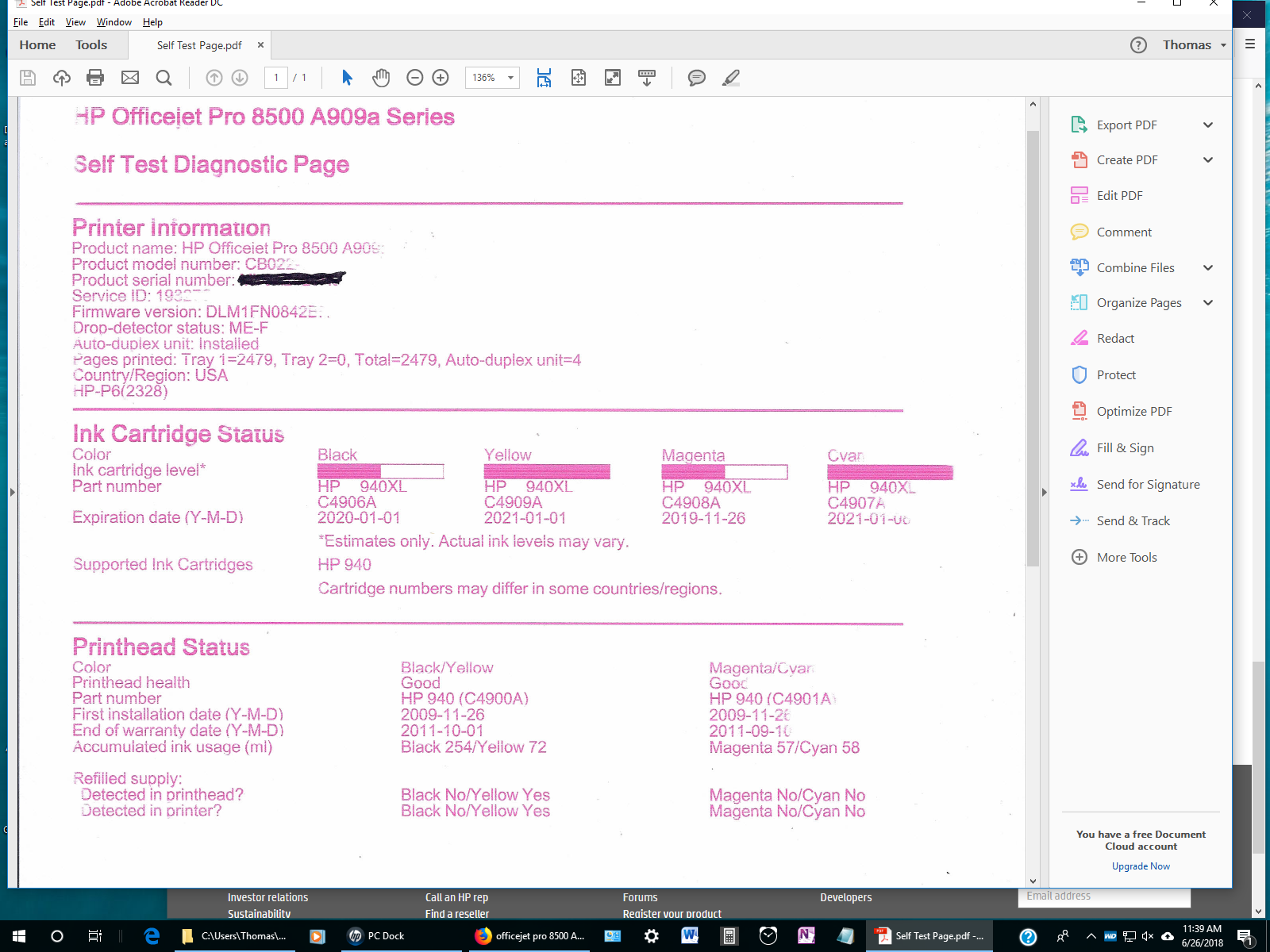
Task: Expand the Export PDF options
Action: (x=1207, y=125)
